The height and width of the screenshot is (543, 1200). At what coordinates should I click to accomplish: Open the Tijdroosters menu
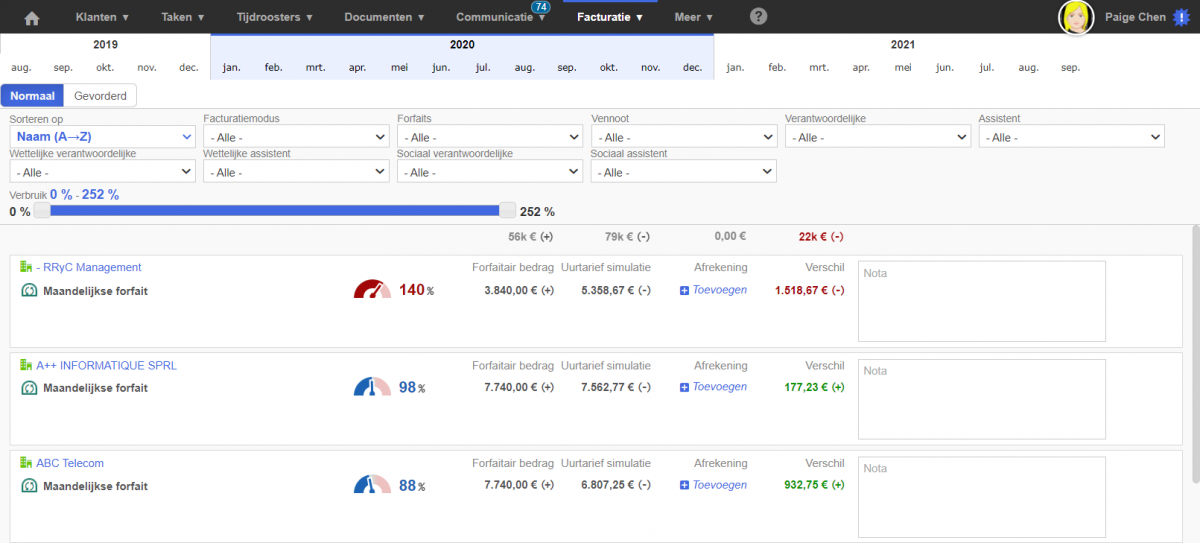tap(275, 17)
